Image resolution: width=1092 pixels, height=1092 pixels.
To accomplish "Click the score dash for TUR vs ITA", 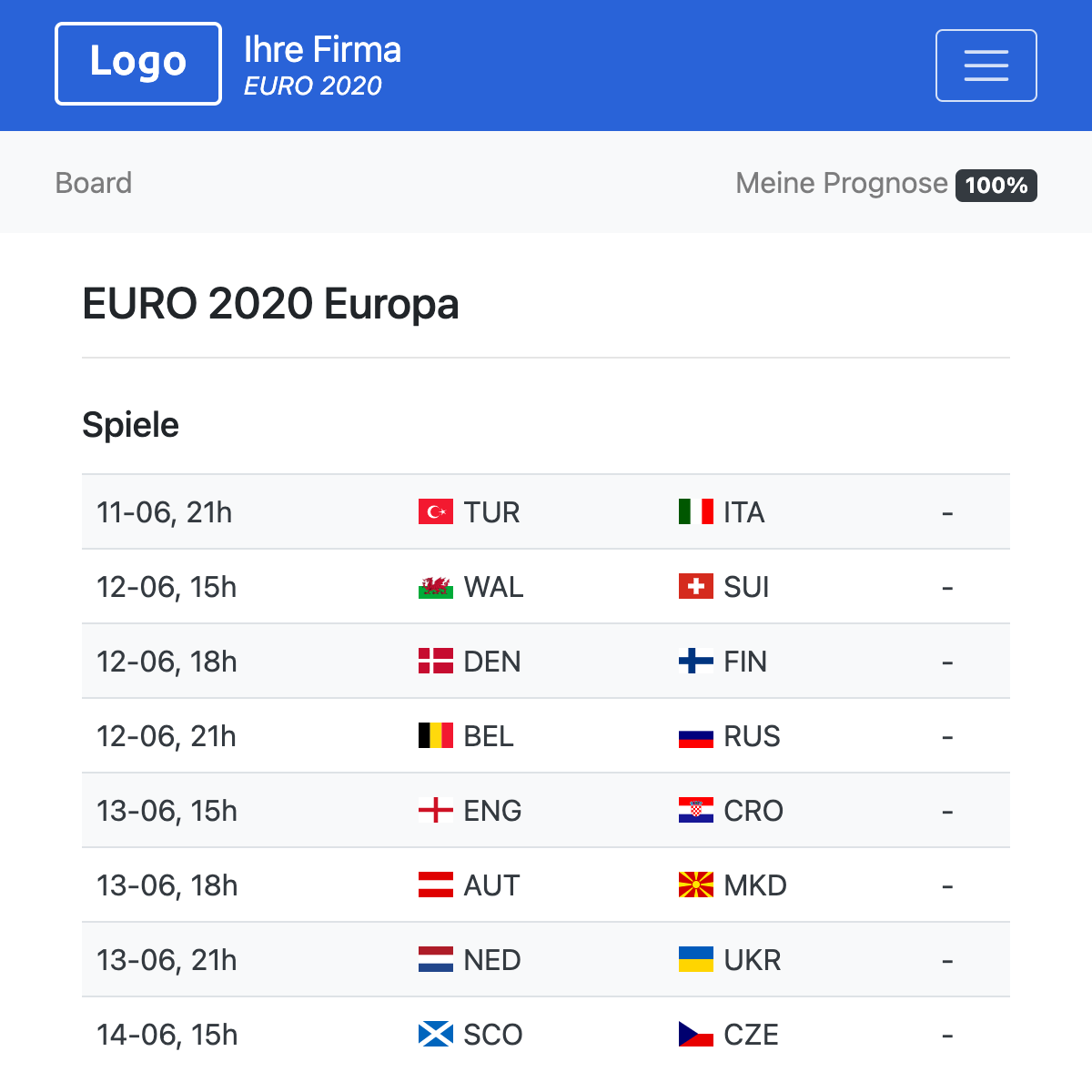I will point(947,511).
